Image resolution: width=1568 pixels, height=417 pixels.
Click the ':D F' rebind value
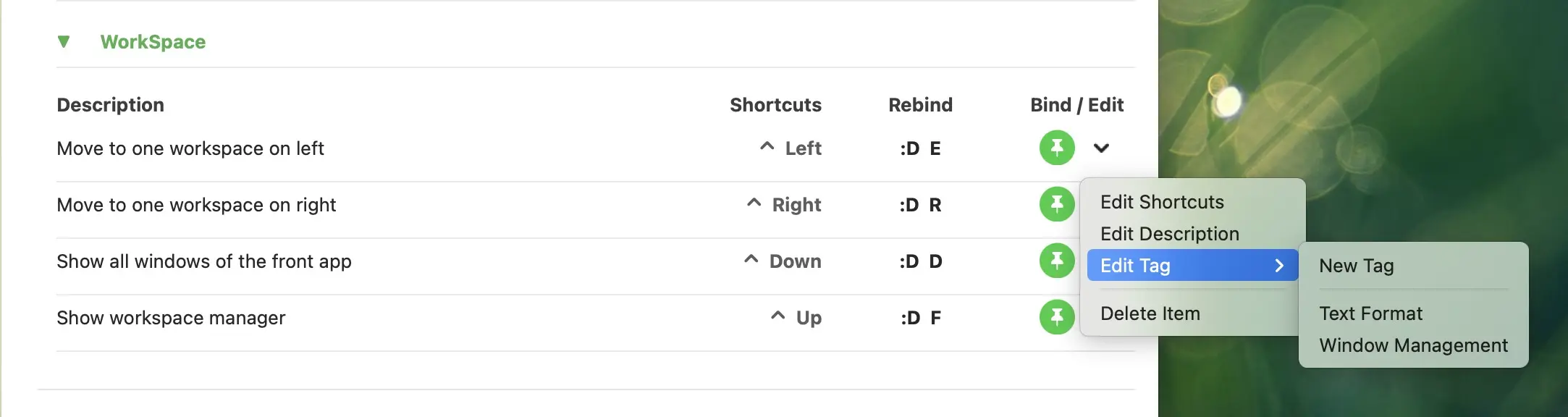(x=920, y=318)
